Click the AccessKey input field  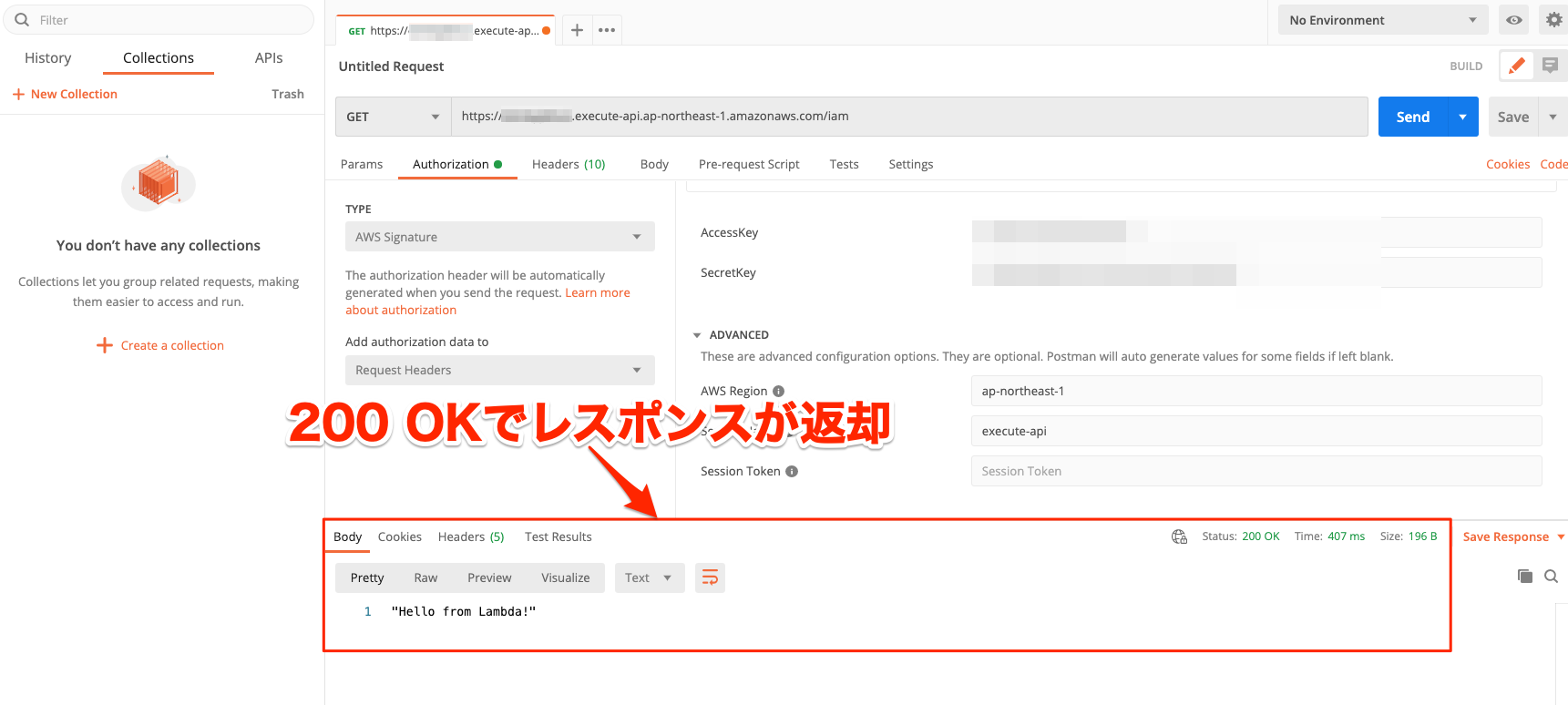click(x=1256, y=232)
